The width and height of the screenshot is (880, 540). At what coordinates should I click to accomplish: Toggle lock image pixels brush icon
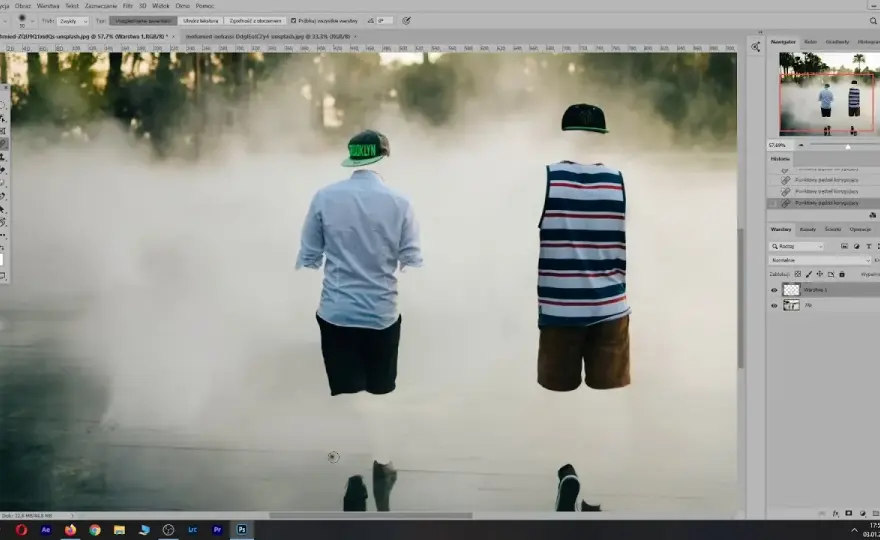coord(809,274)
